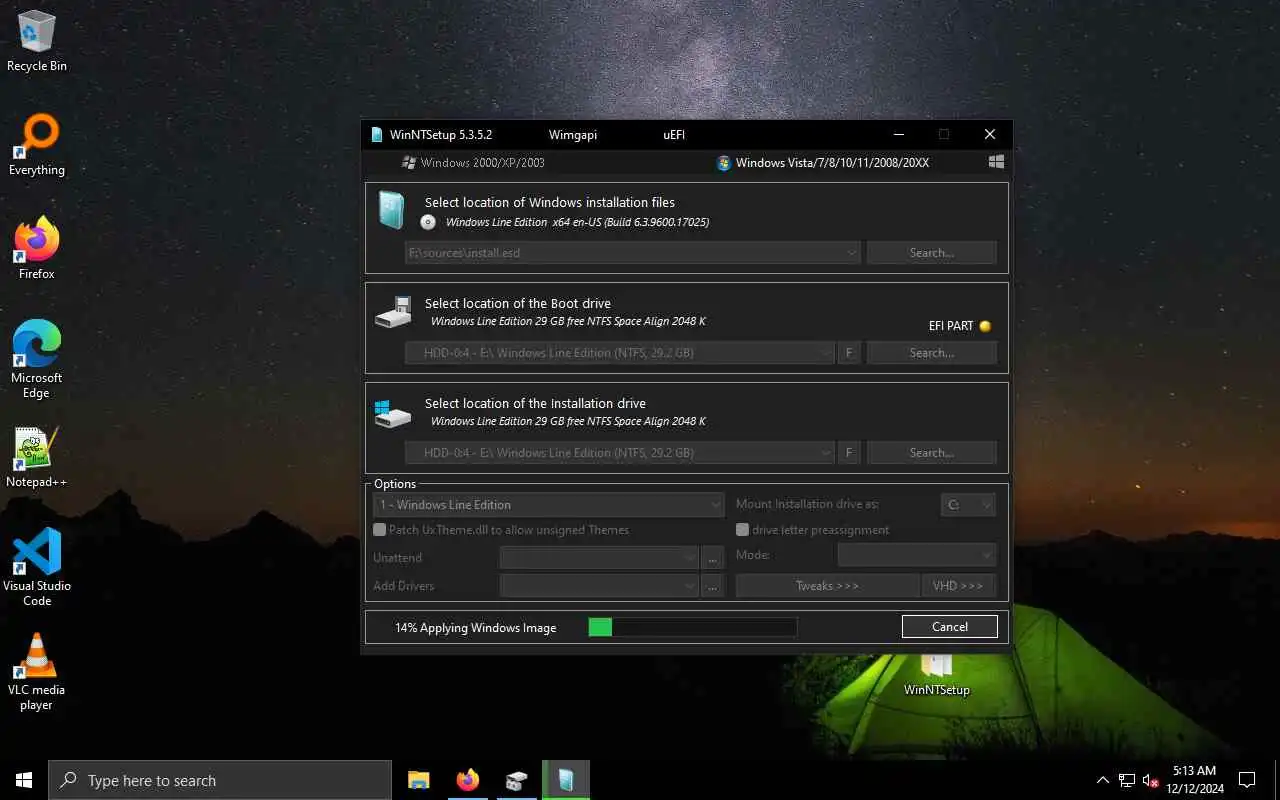Click the 14% Applying Windows Image status text
Screen dimensions: 1280x800
pyautogui.click(x=476, y=628)
